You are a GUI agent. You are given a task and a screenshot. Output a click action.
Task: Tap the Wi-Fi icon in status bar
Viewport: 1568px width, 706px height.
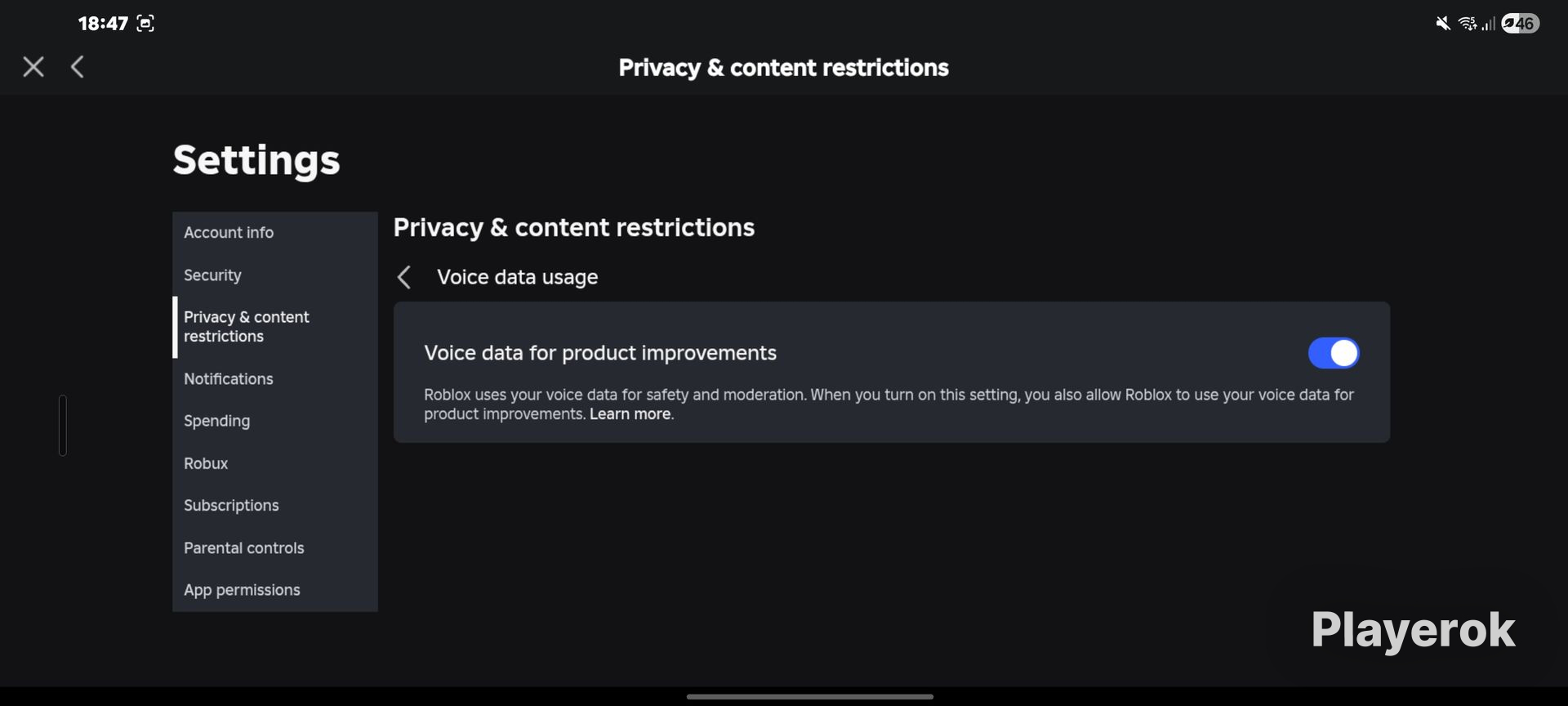coord(1468,24)
